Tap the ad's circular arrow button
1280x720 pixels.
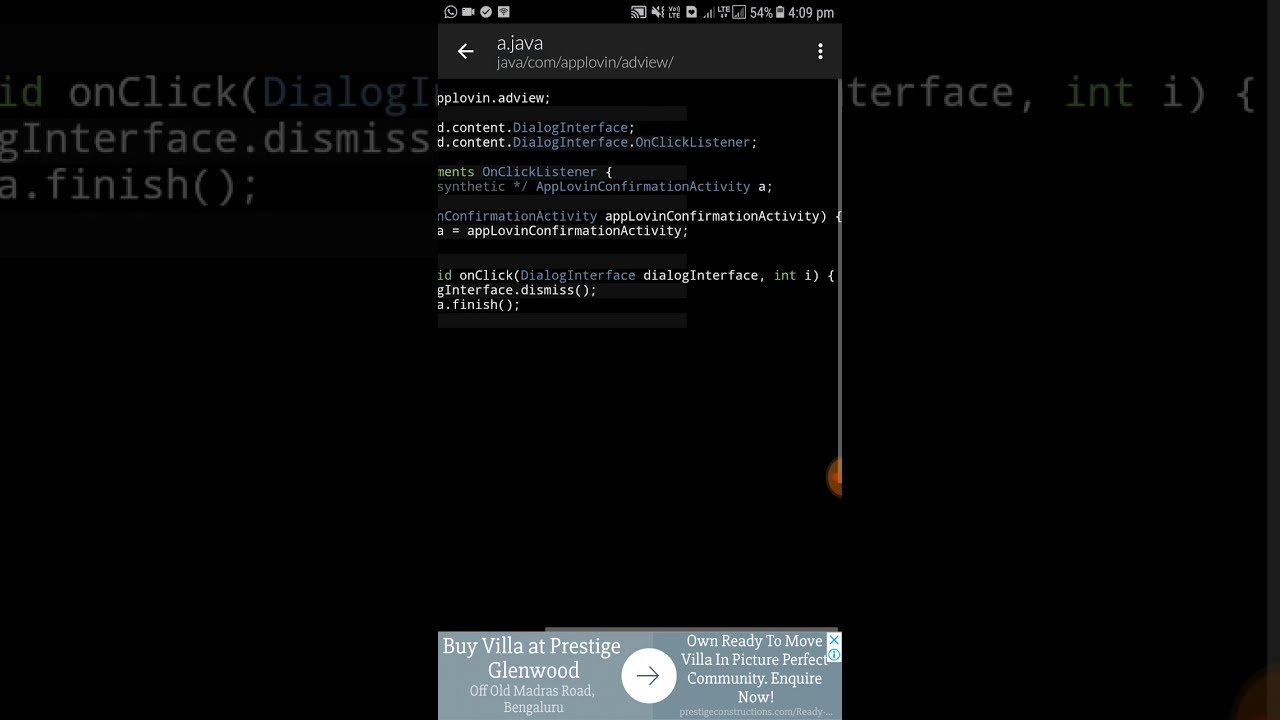pyautogui.click(x=648, y=676)
